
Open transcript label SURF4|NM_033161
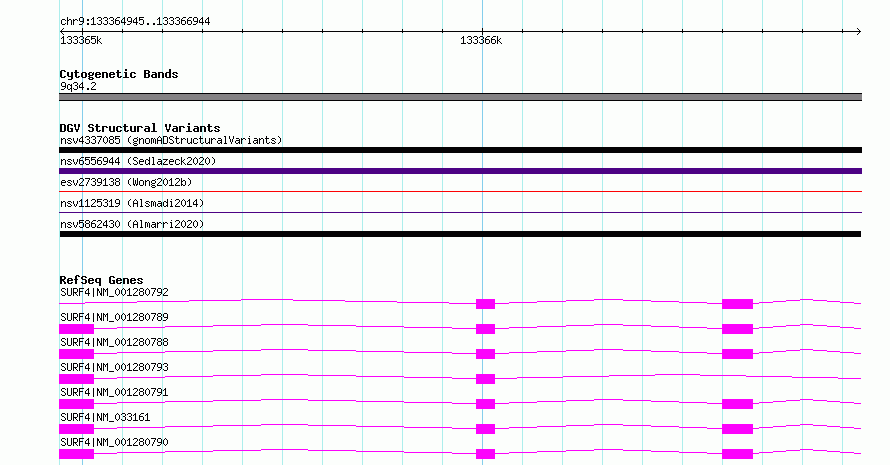coord(105,417)
